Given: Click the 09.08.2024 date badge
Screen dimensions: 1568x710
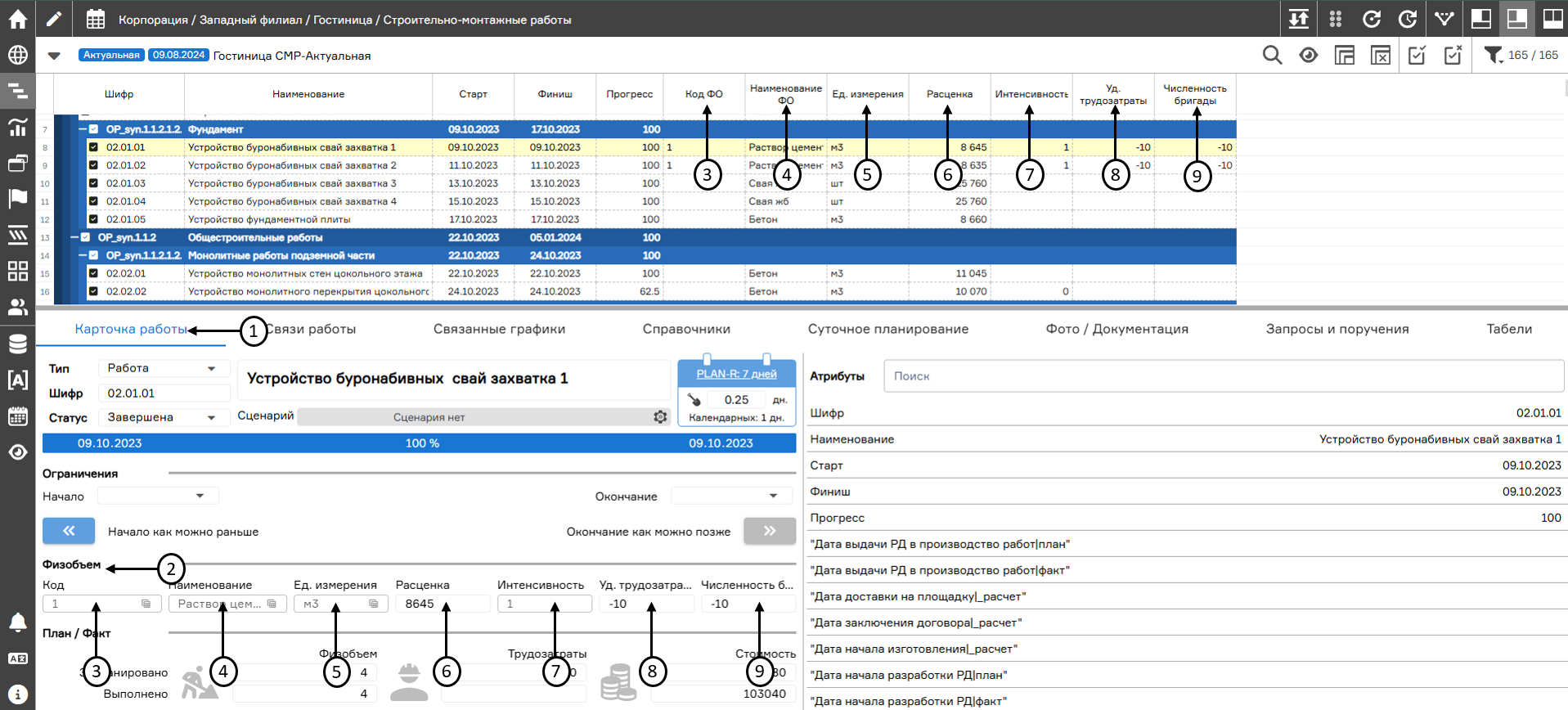Looking at the screenshot, I should [179, 55].
